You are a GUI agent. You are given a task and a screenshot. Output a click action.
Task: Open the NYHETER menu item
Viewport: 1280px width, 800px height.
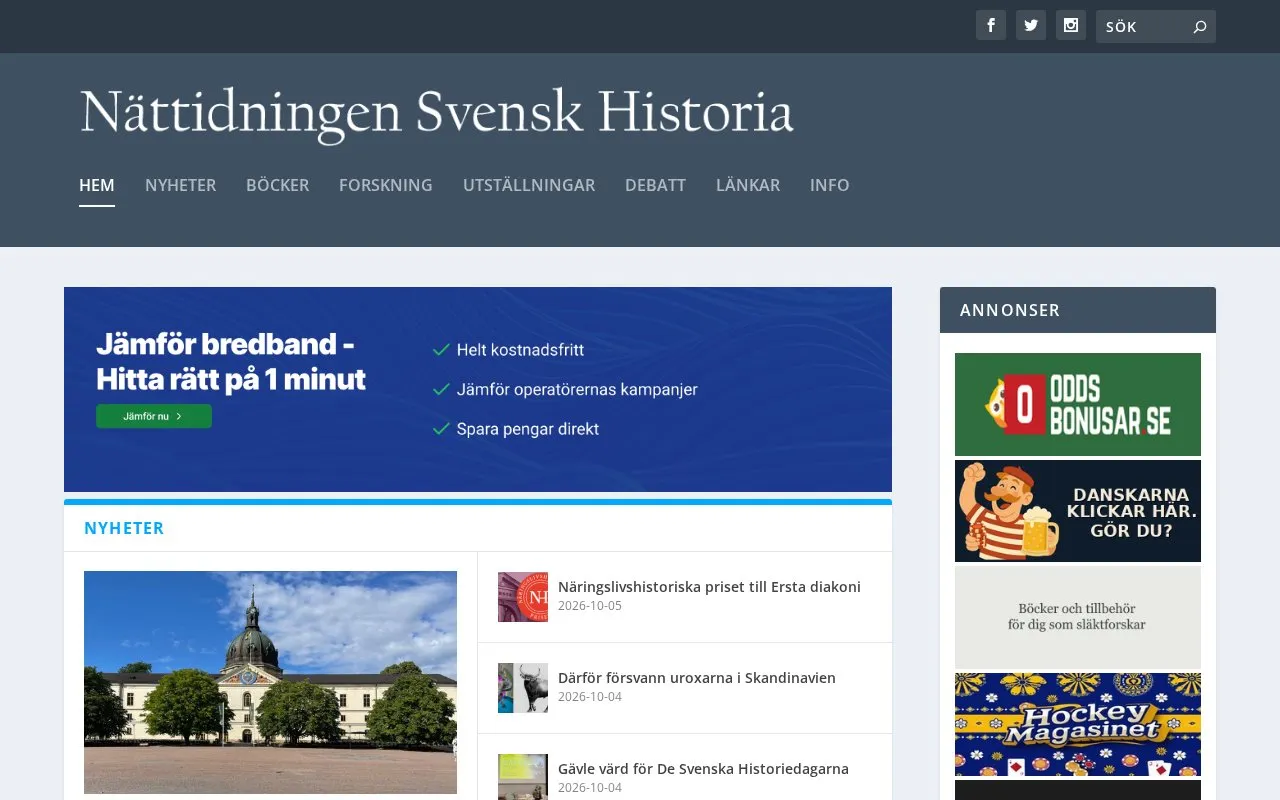coord(181,185)
